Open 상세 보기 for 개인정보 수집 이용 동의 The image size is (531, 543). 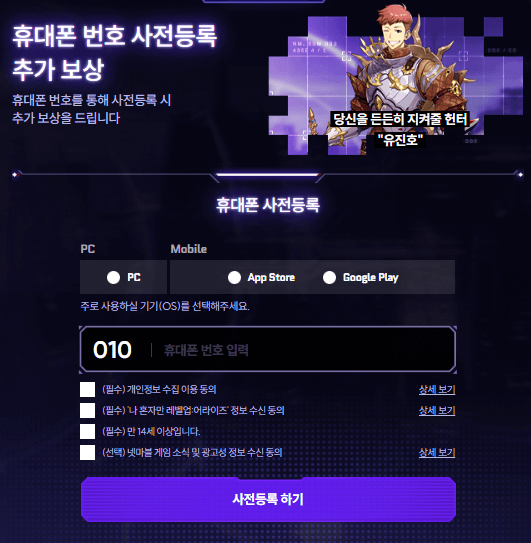pyautogui.click(x=437, y=390)
